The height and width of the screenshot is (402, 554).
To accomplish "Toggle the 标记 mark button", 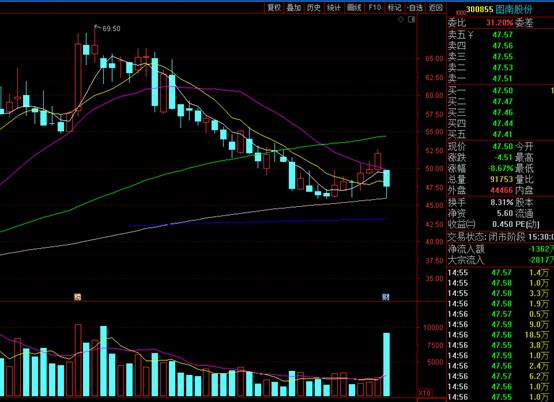I will 394,7.
